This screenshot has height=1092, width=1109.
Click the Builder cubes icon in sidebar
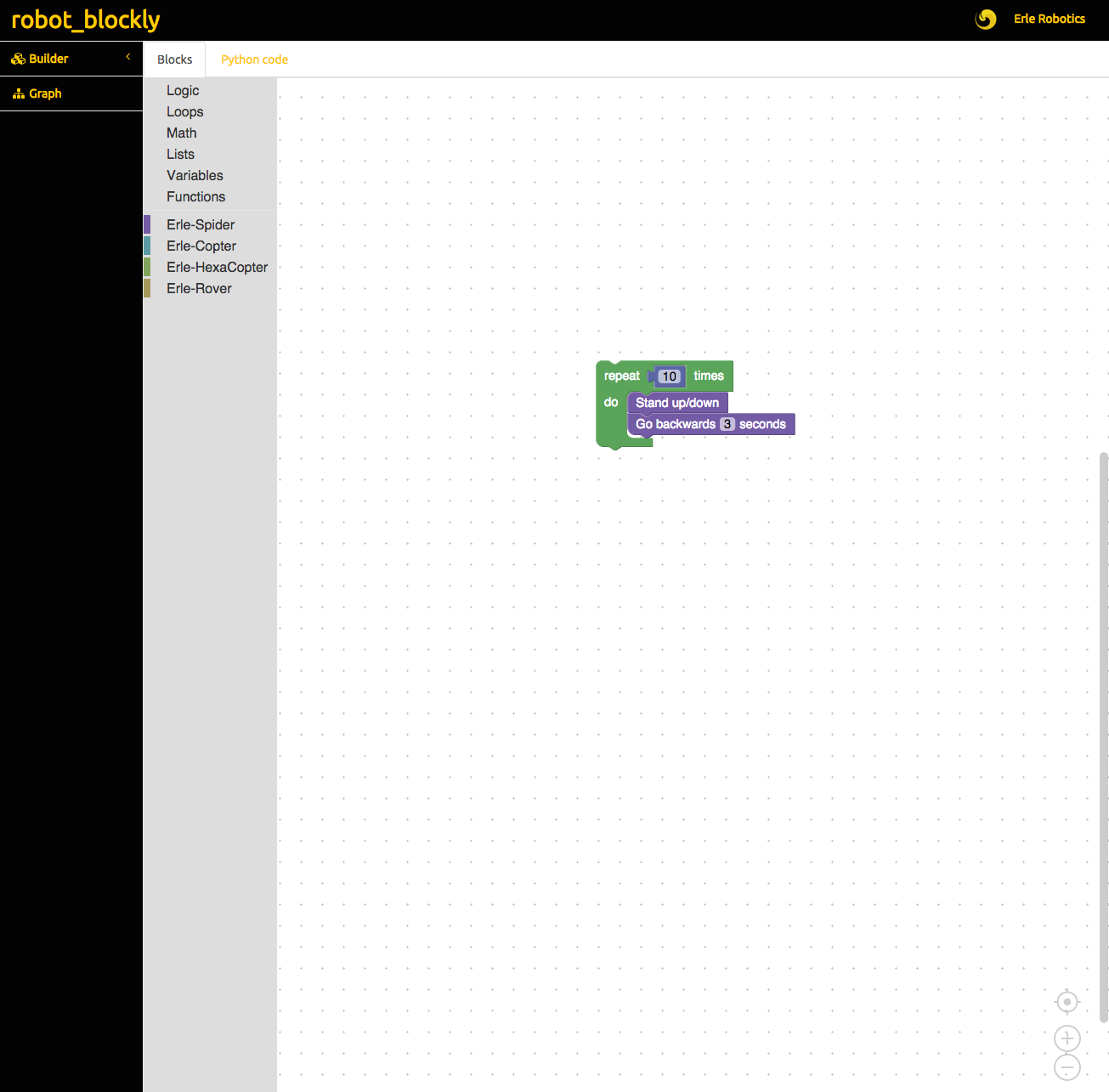[18, 59]
